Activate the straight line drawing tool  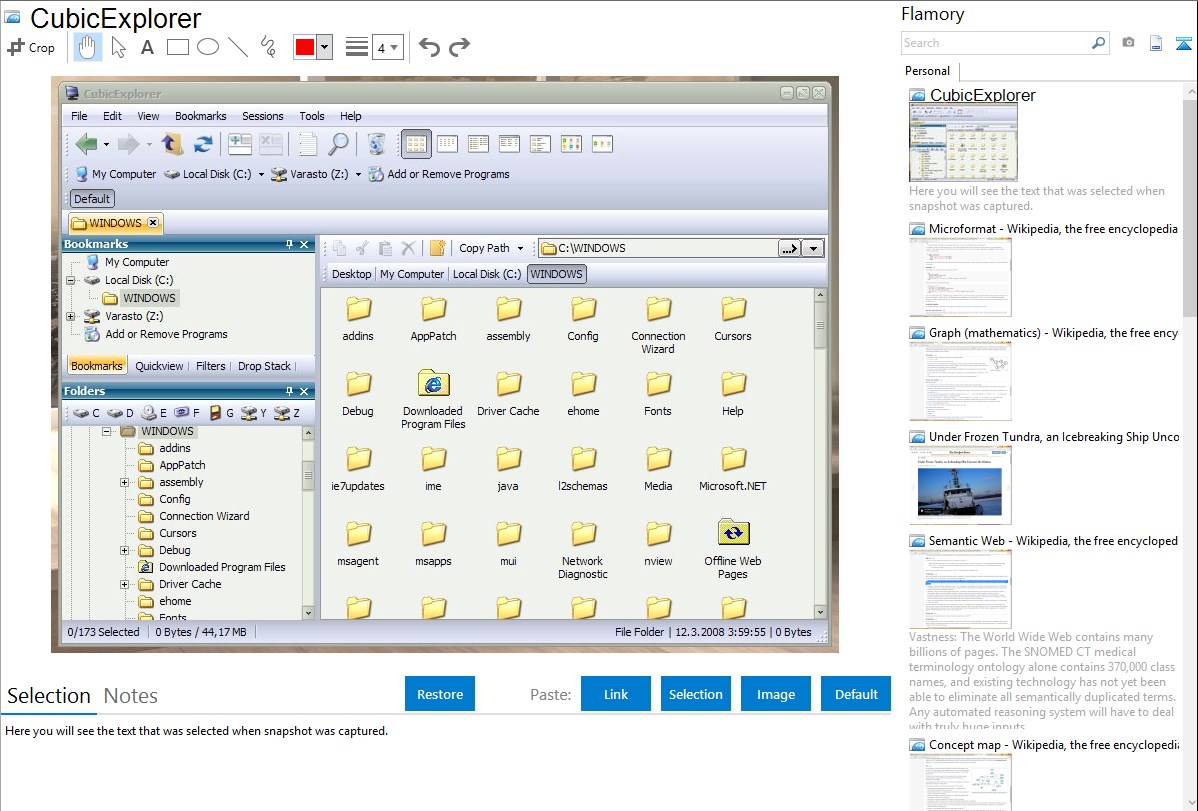point(238,47)
